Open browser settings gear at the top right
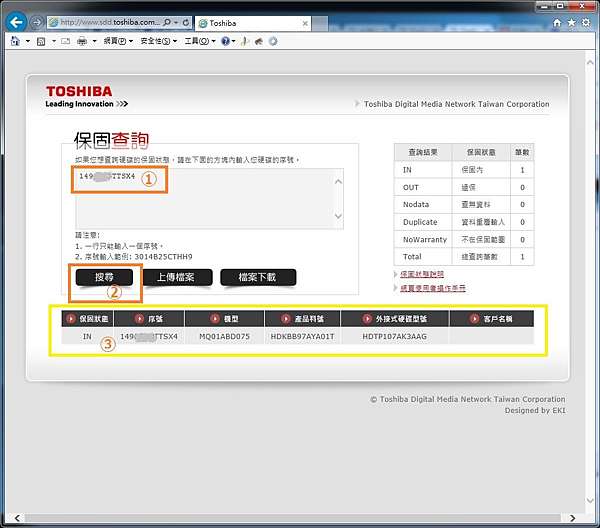Viewport: 600px width, 528px height. 586,23
